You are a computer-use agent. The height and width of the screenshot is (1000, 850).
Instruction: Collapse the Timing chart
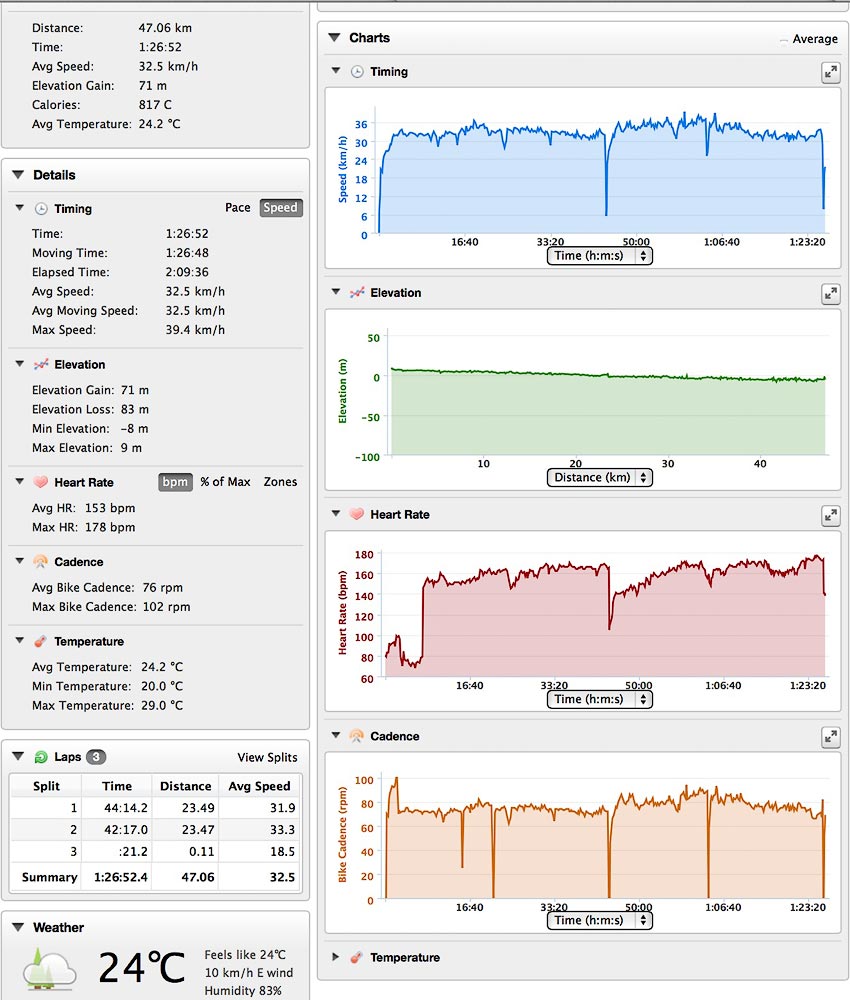[x=336, y=71]
